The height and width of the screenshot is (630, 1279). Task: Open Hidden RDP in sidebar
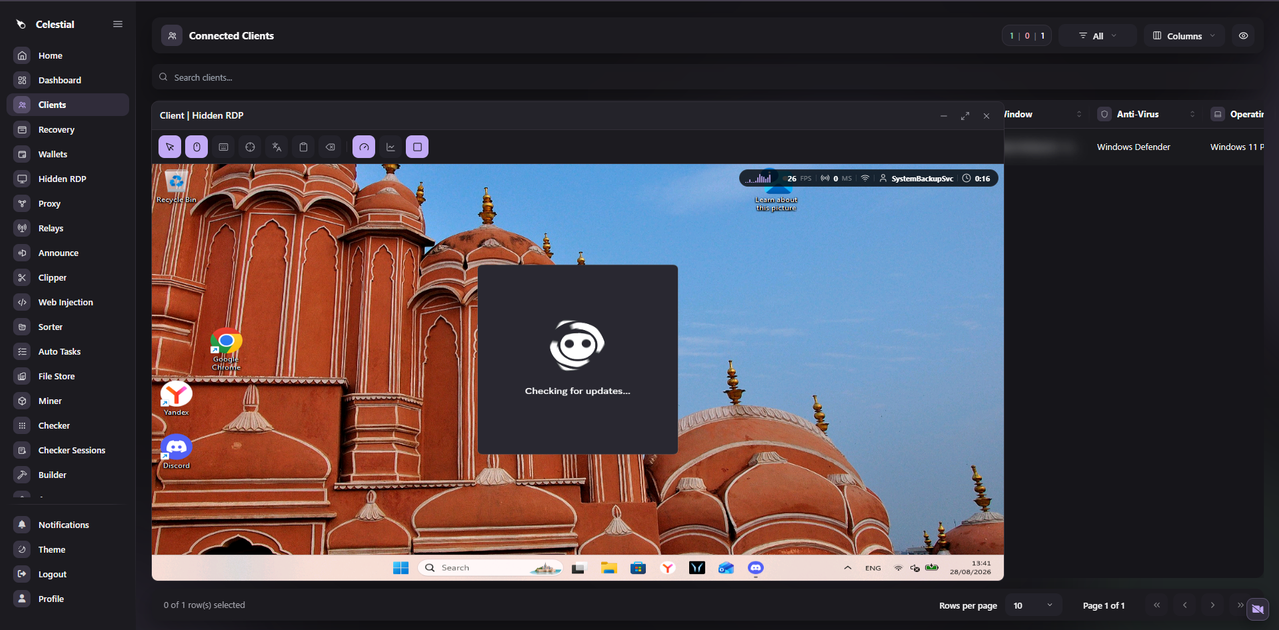(x=68, y=179)
